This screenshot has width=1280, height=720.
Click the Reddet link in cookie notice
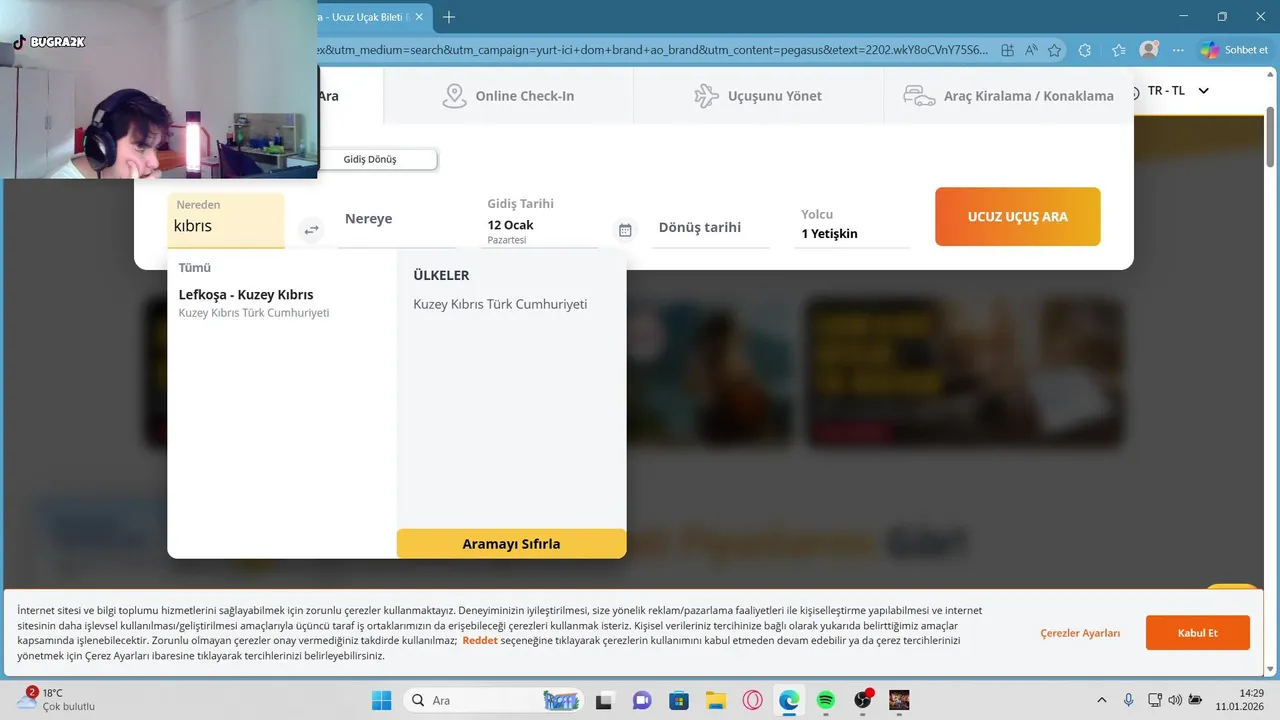point(480,640)
